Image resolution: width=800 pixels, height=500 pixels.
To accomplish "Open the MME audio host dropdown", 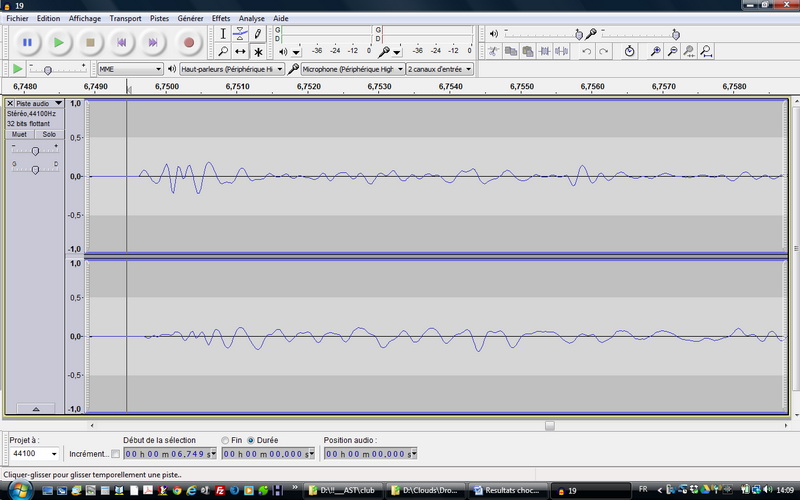I will tap(130, 69).
